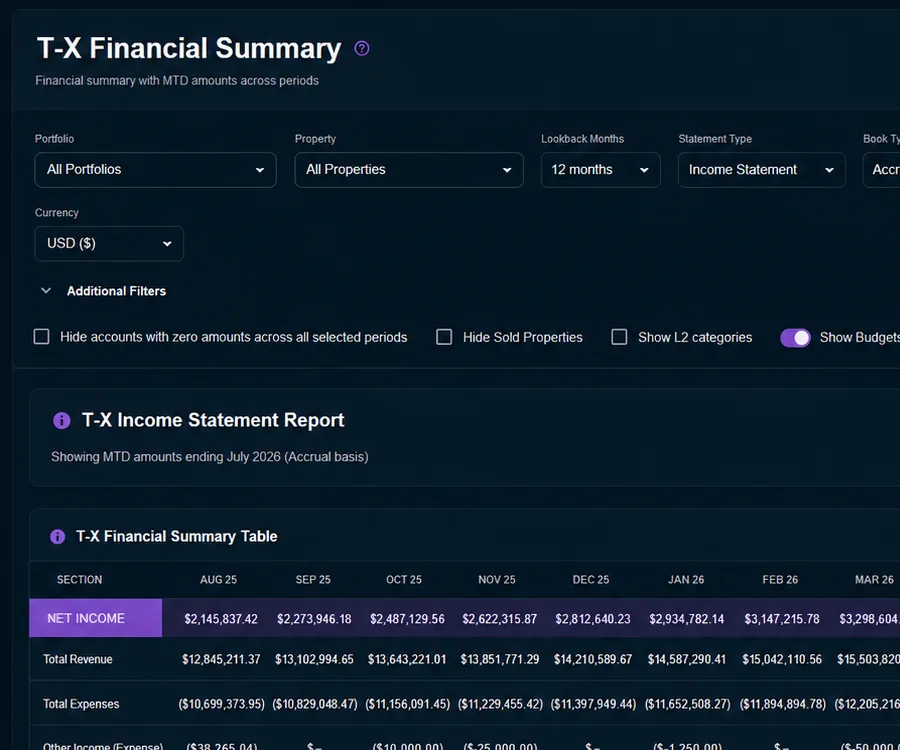Click net income value $2,812,640.23
This screenshot has width=900, height=750.
(592, 619)
